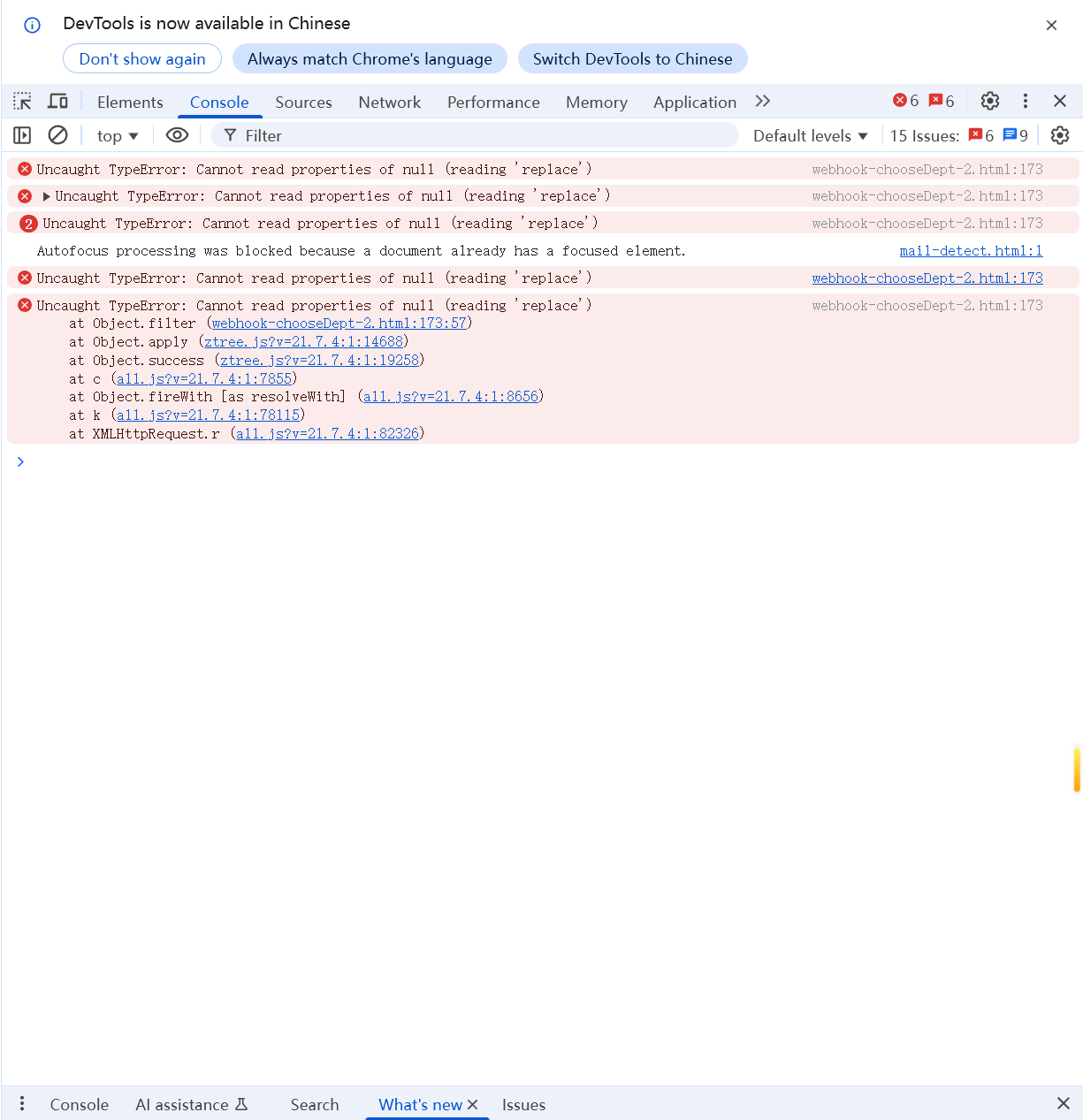1083x1120 pixels.
Task: Open the Network tab
Action: pos(389,102)
